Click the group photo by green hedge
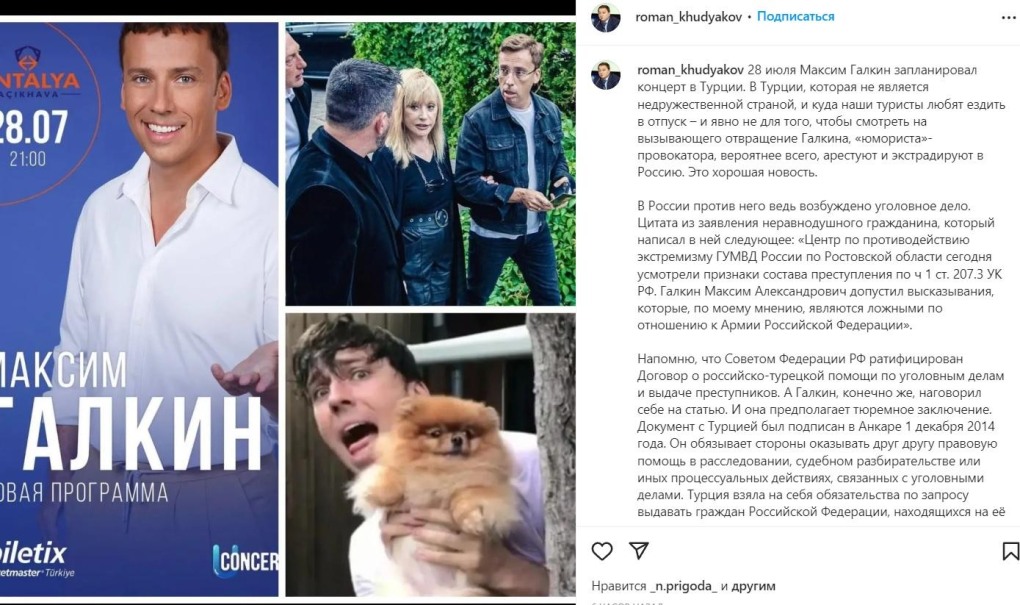 click(x=430, y=164)
